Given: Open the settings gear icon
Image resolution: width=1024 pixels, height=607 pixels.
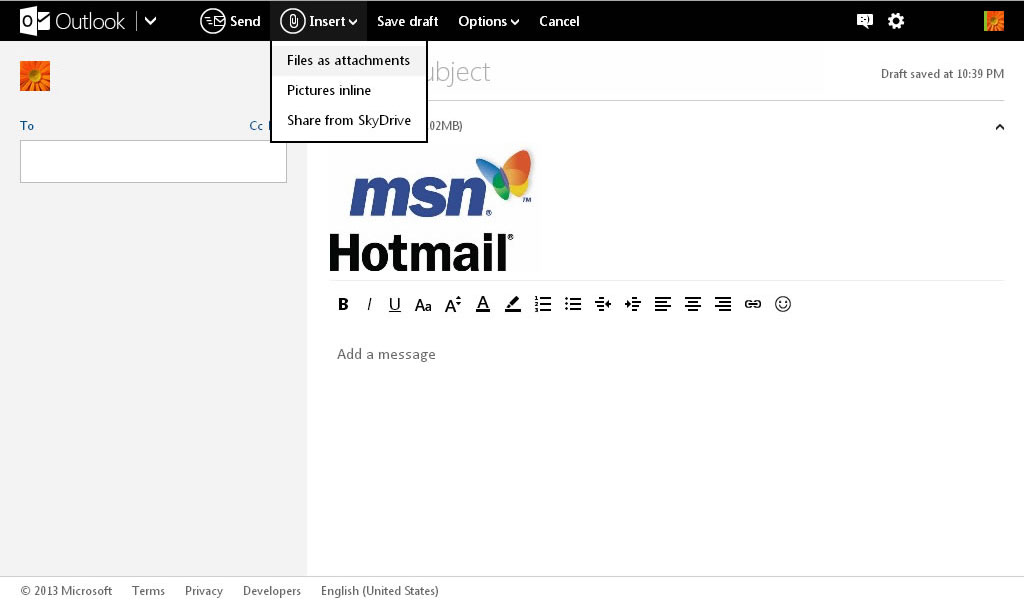Looking at the screenshot, I should click(896, 21).
